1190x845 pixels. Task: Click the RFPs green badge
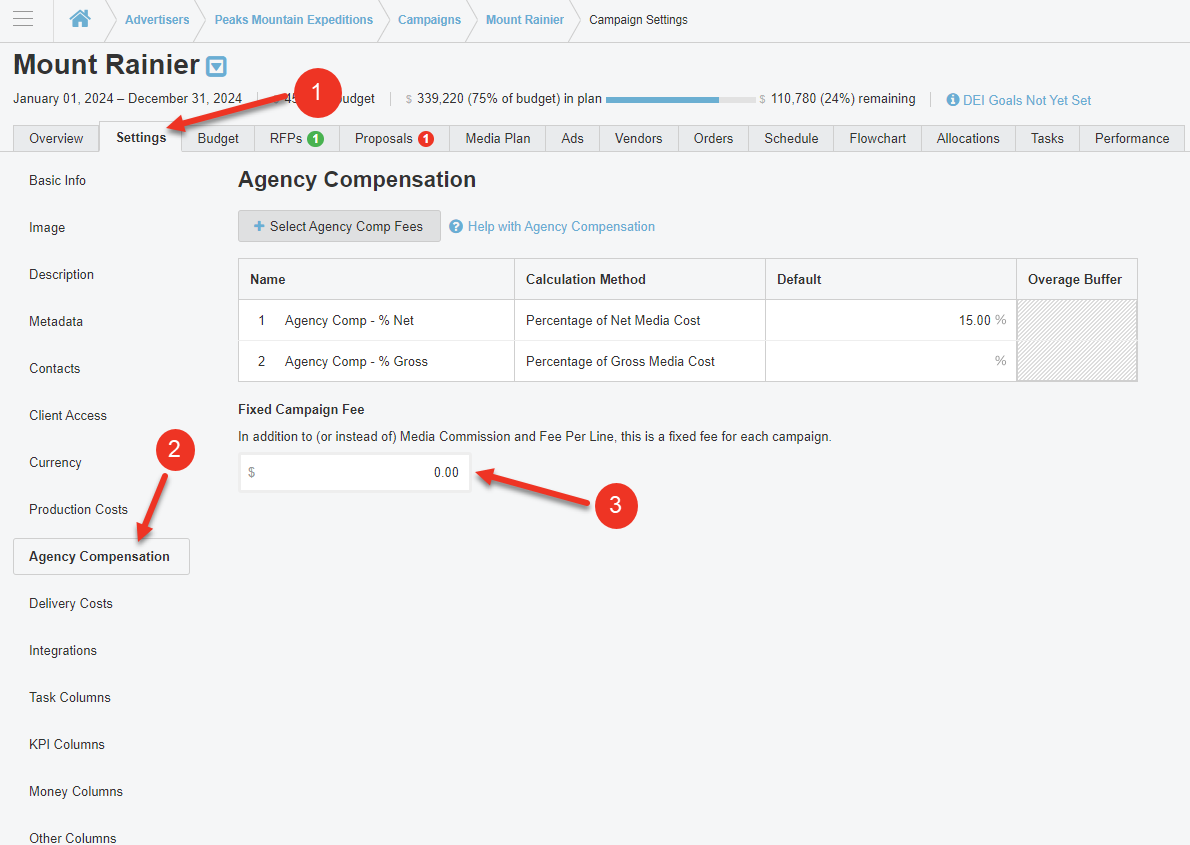(x=315, y=139)
